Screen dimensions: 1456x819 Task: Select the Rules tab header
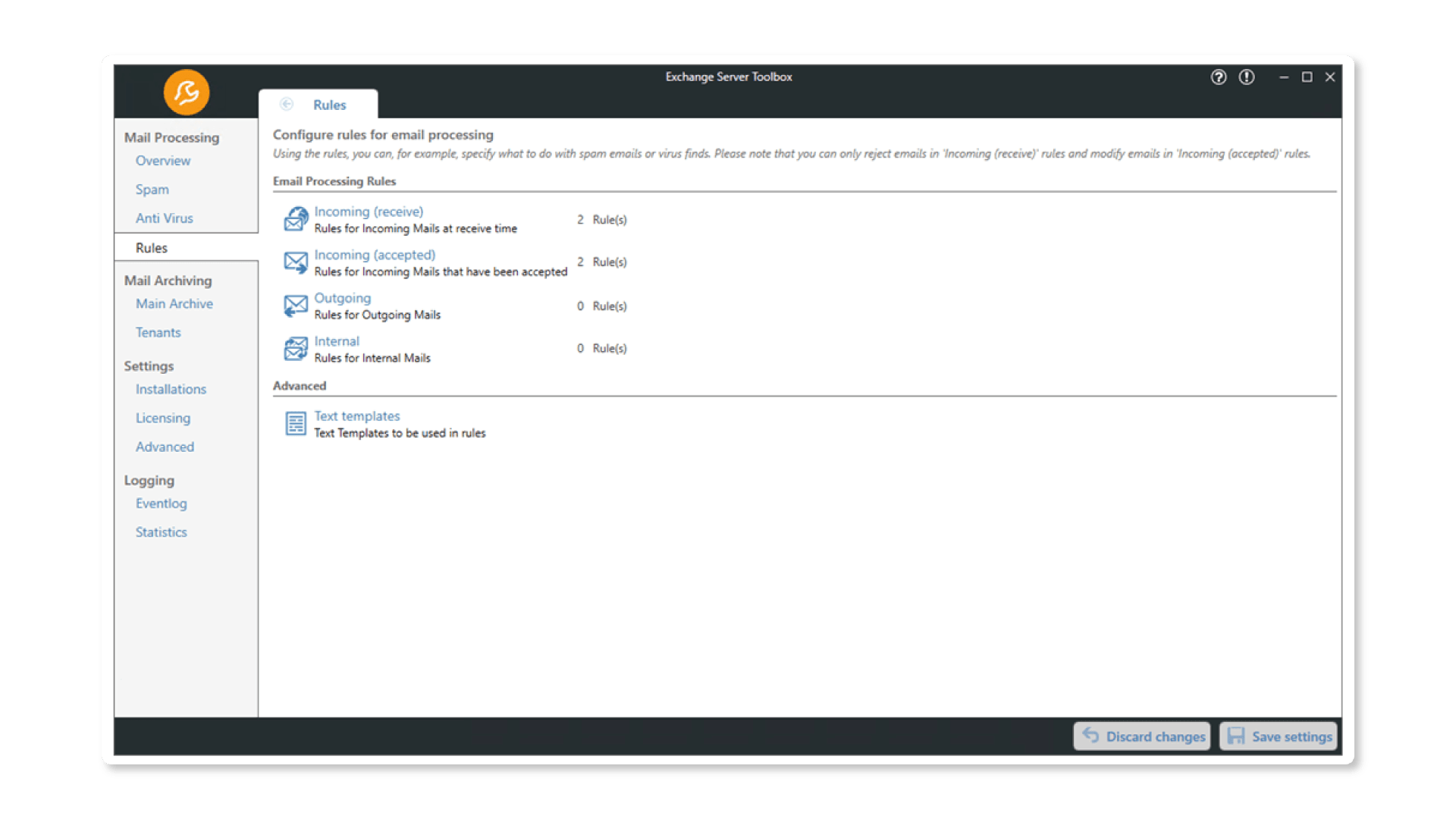329,105
